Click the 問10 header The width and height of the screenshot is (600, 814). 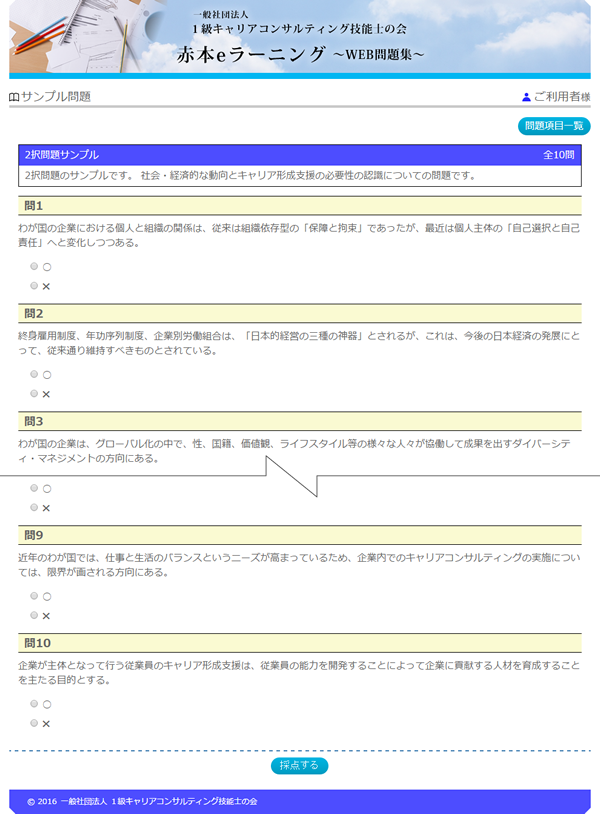(300, 643)
